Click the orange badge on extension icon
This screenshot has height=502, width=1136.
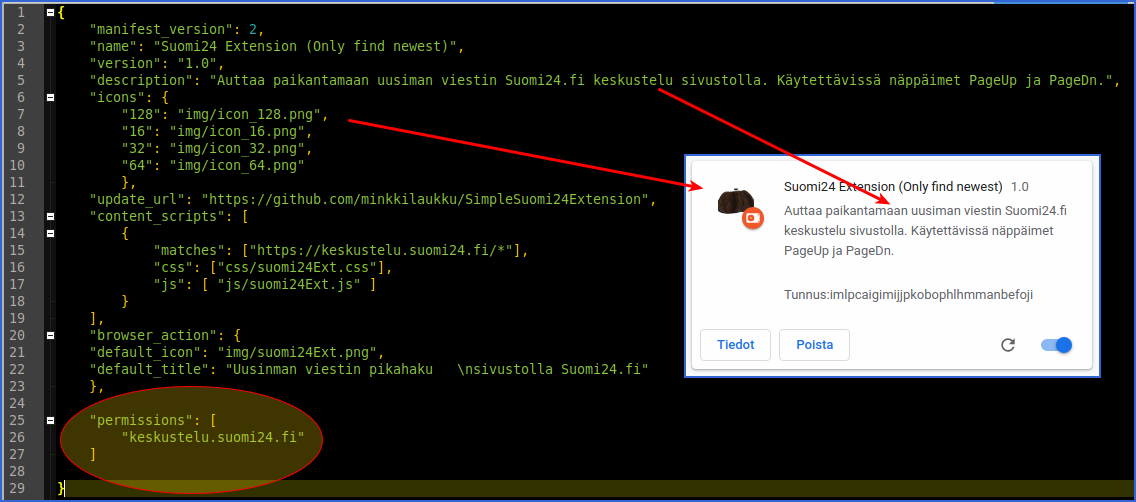click(753, 217)
